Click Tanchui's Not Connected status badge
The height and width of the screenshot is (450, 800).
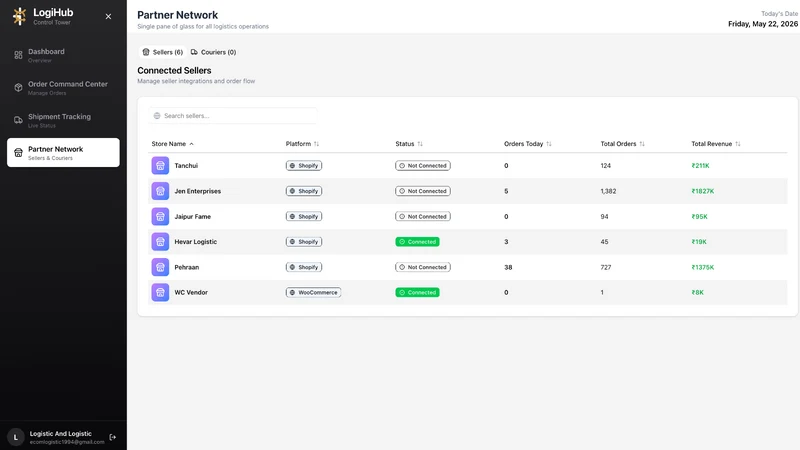[423, 166]
